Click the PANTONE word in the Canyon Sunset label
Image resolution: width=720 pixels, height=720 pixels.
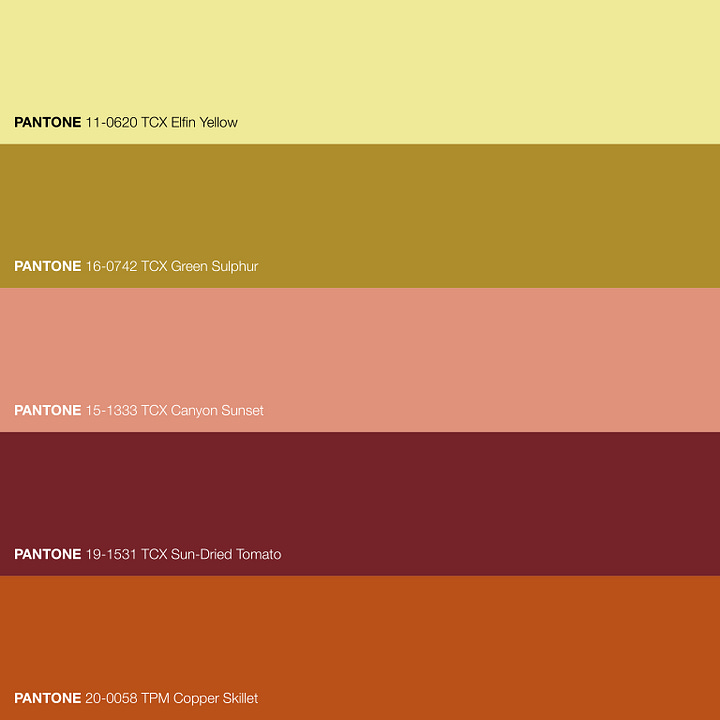(48, 411)
